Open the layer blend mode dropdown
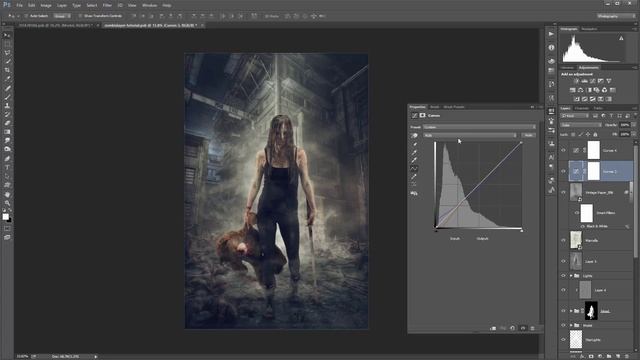This screenshot has width=640, height=360. pos(581,125)
